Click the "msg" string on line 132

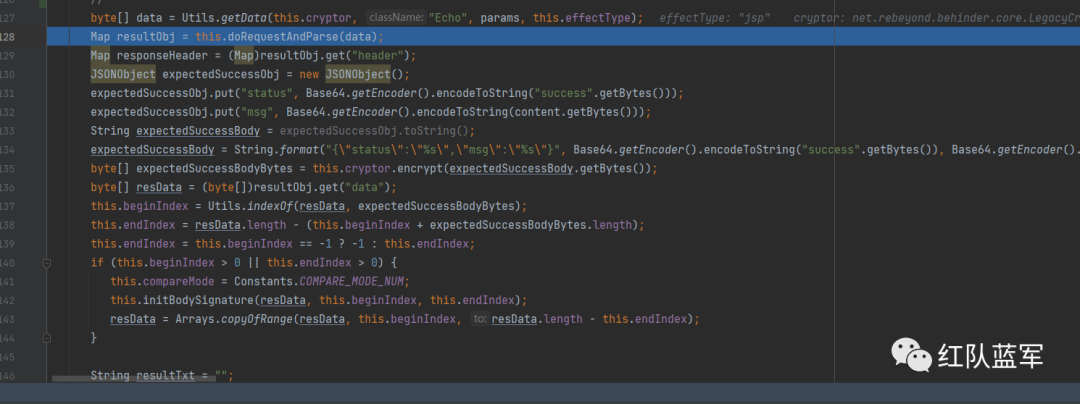(256, 111)
